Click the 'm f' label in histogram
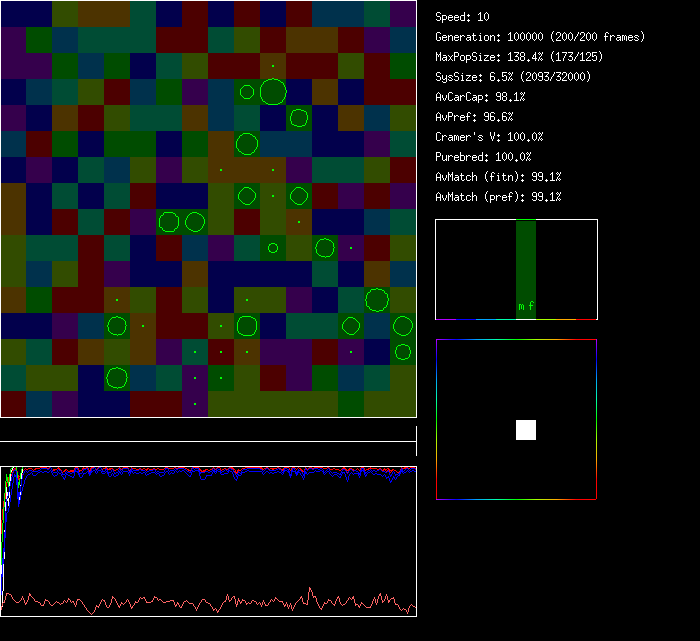Screen dimensions: 700x641 [526, 307]
